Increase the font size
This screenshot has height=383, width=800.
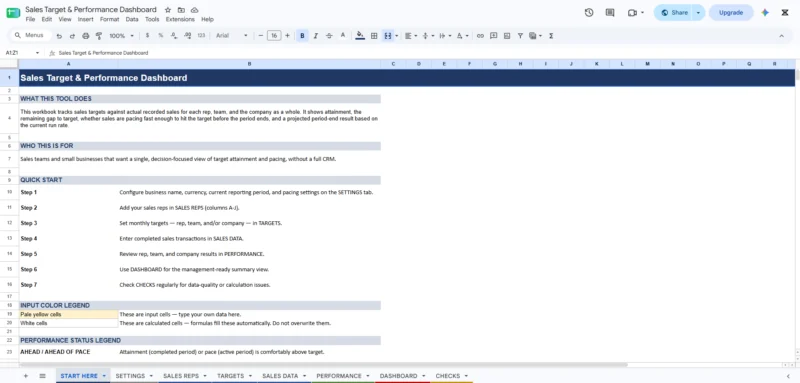pos(287,36)
